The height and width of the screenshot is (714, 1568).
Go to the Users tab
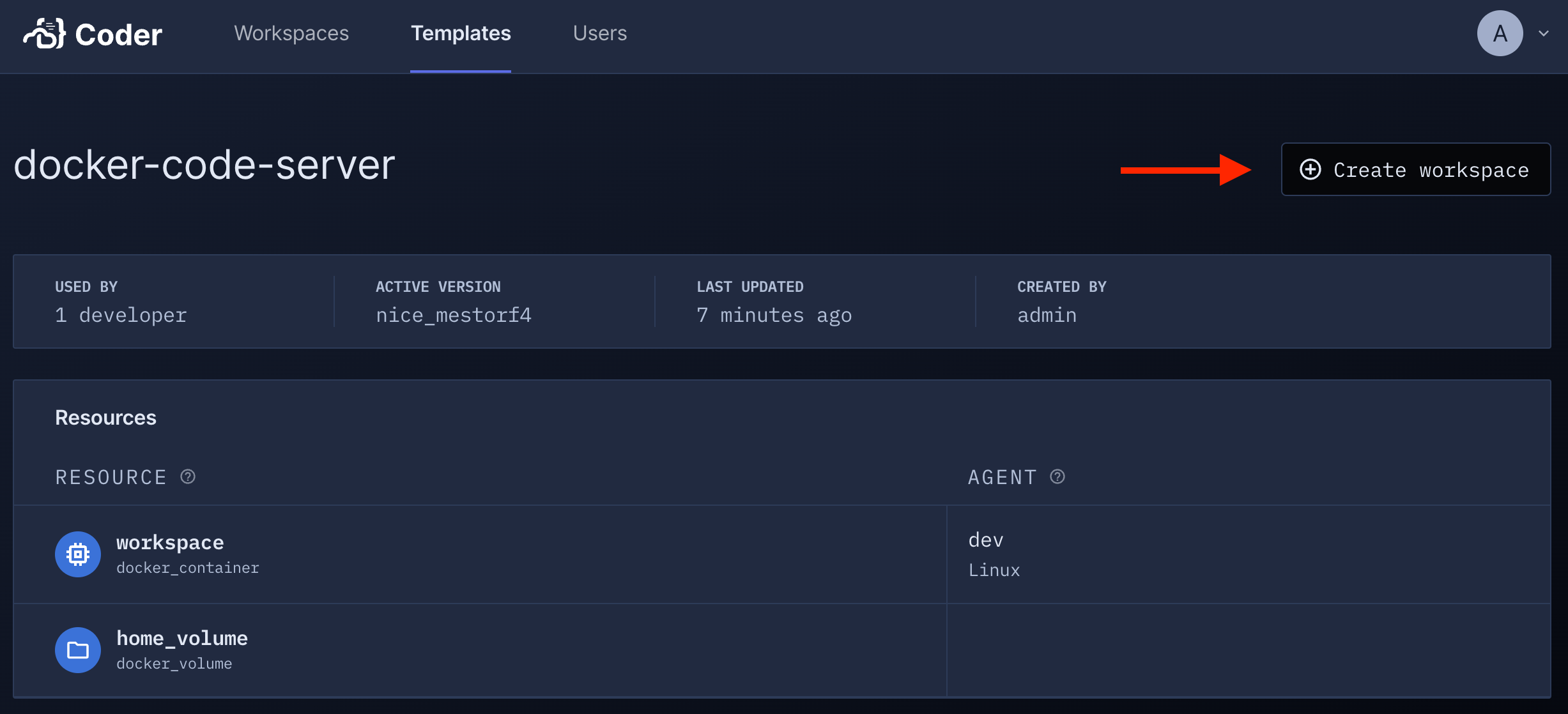click(x=600, y=33)
